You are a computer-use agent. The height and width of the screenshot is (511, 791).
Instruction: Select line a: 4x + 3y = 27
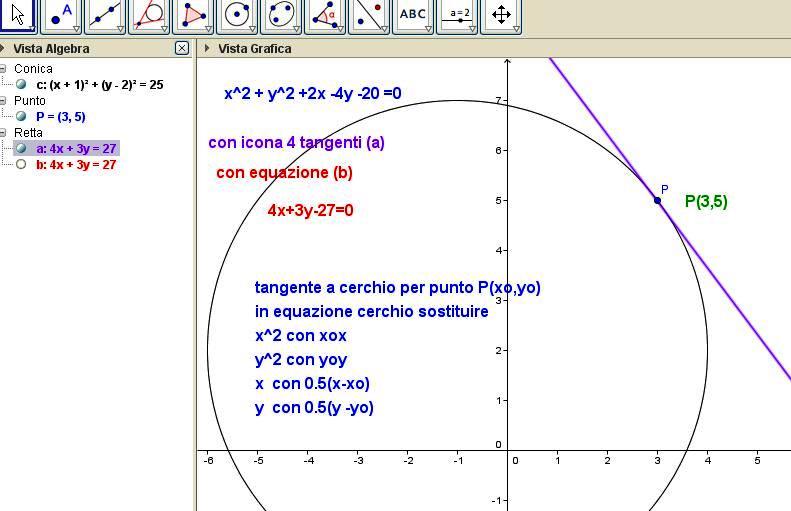click(76, 148)
